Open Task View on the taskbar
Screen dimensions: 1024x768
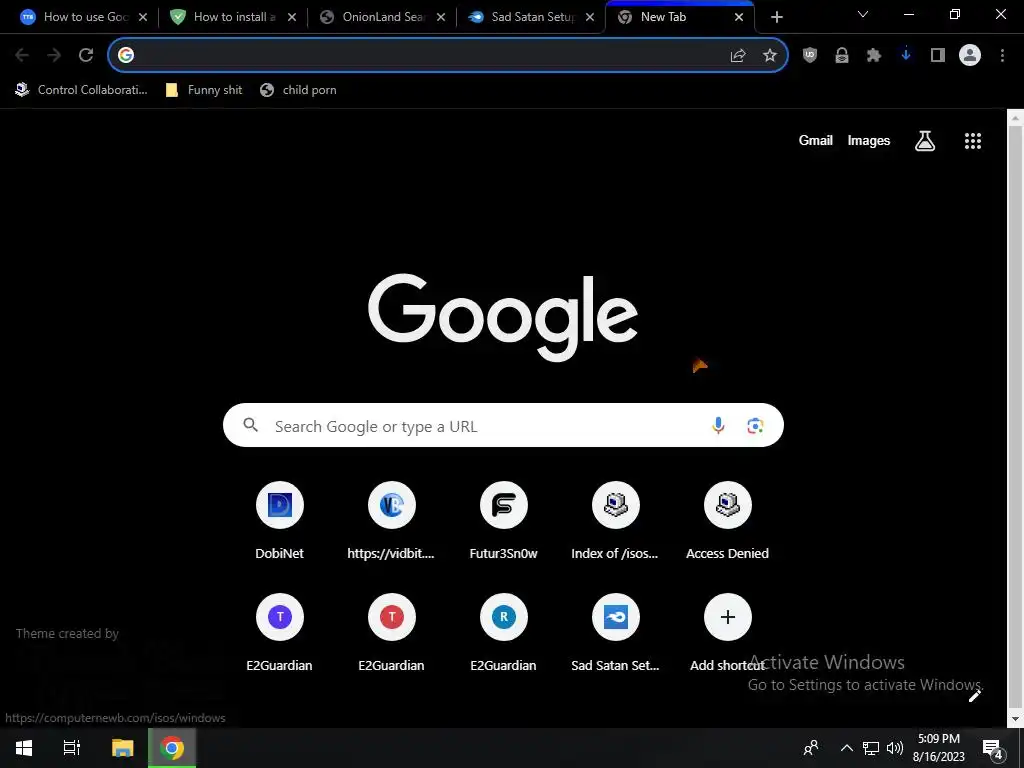click(72, 748)
